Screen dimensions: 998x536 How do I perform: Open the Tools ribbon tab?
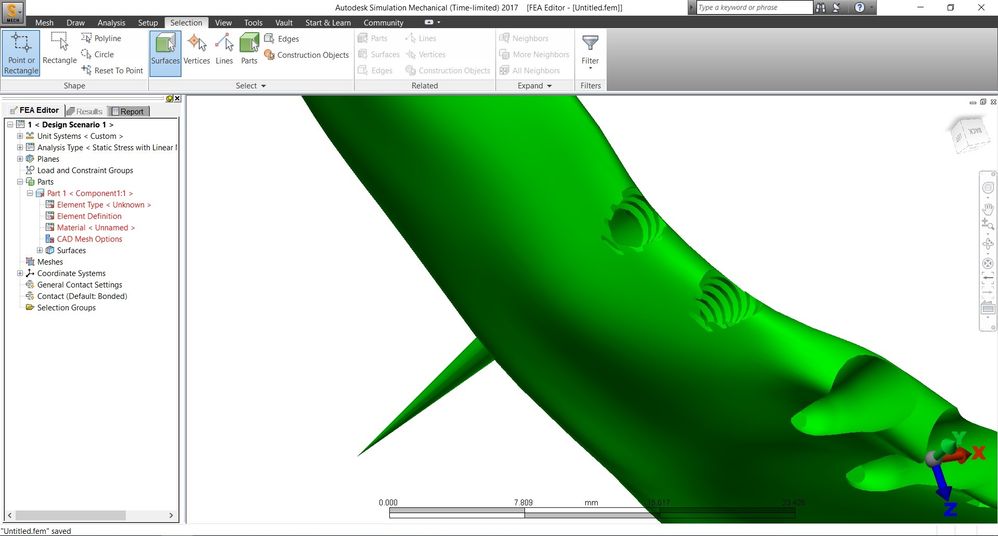pos(253,22)
